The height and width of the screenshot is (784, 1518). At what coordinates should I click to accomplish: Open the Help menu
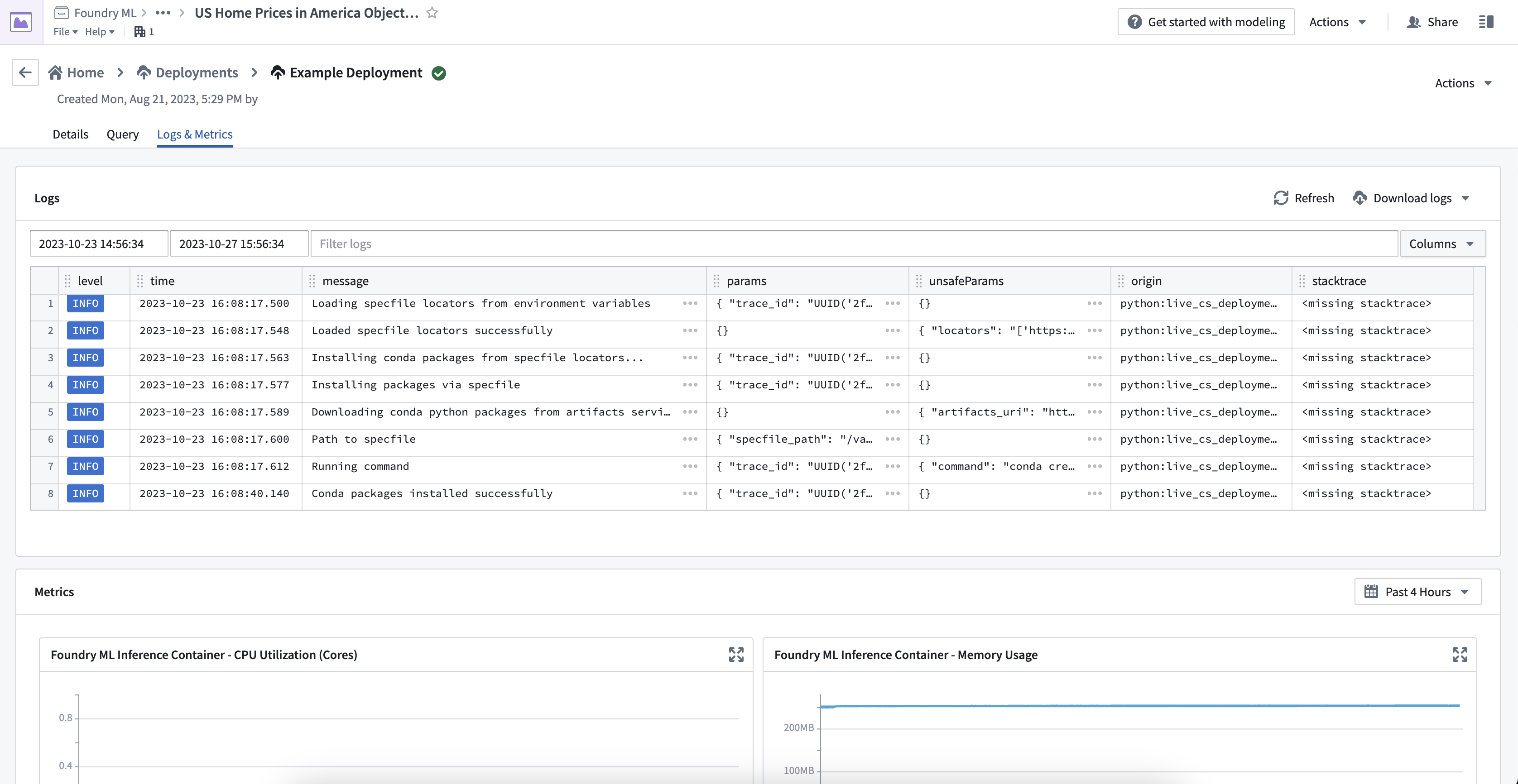point(100,32)
